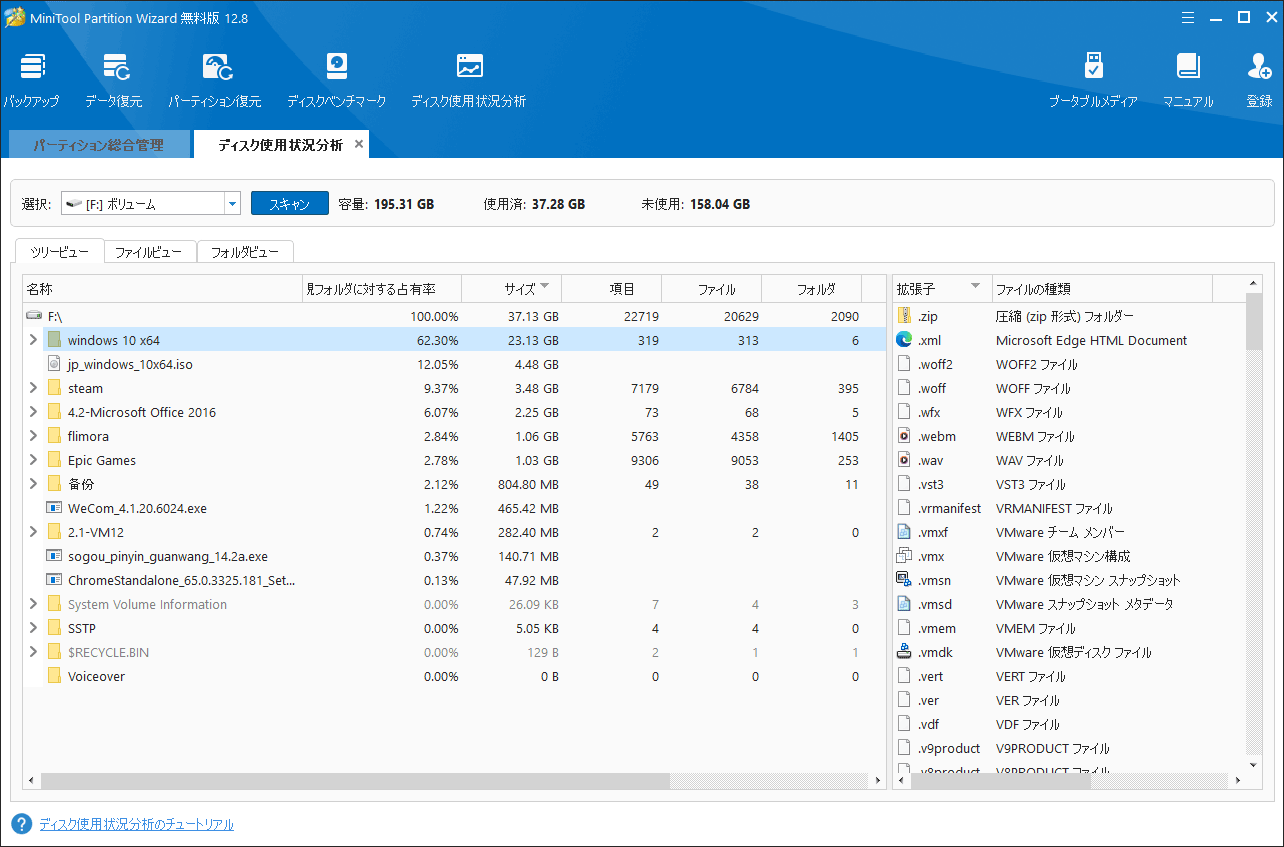Click the Epic Games folder icon
The height and width of the screenshot is (847, 1284).
[54, 460]
